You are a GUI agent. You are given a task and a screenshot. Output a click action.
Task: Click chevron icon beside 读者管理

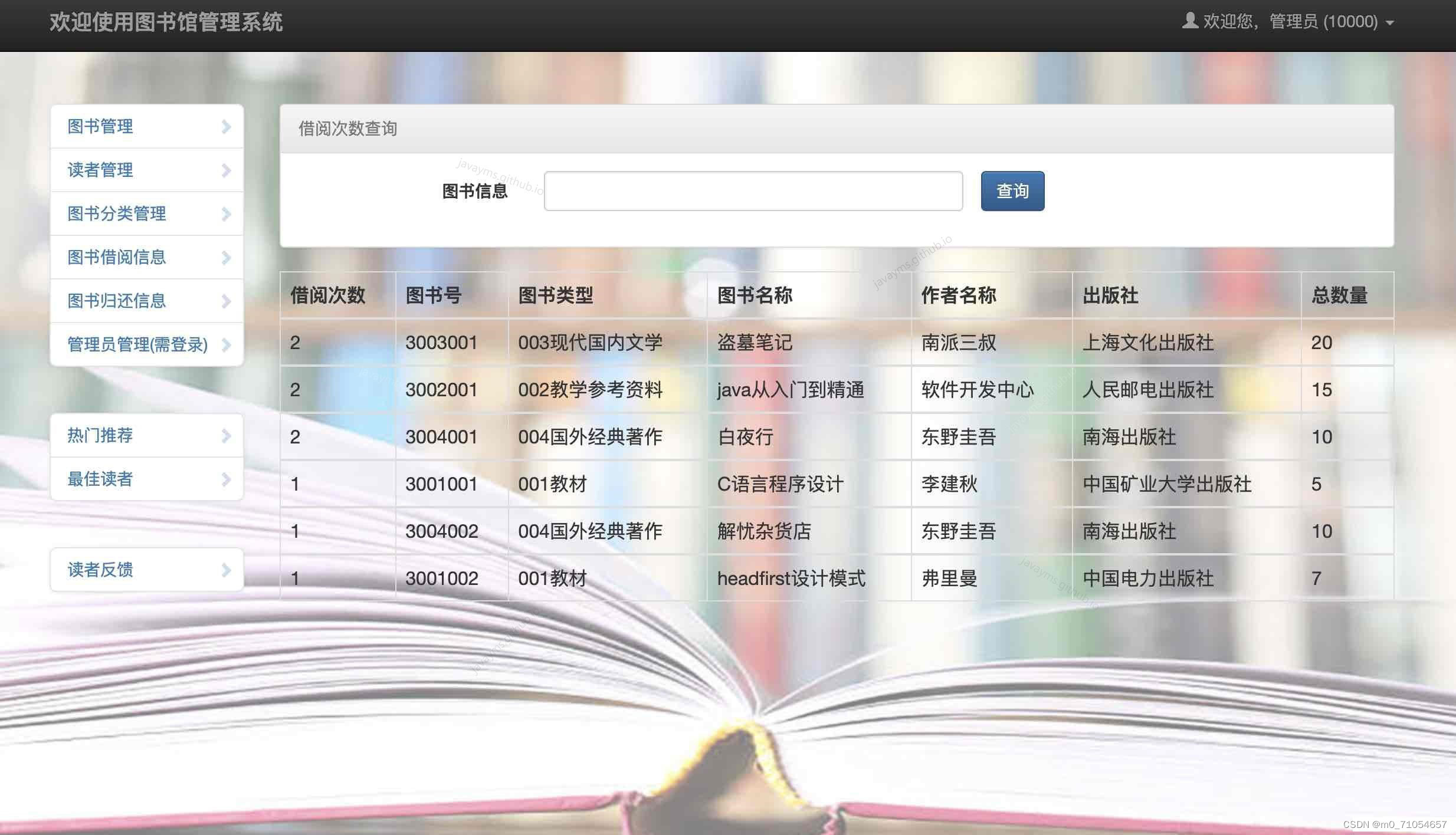pyautogui.click(x=226, y=170)
